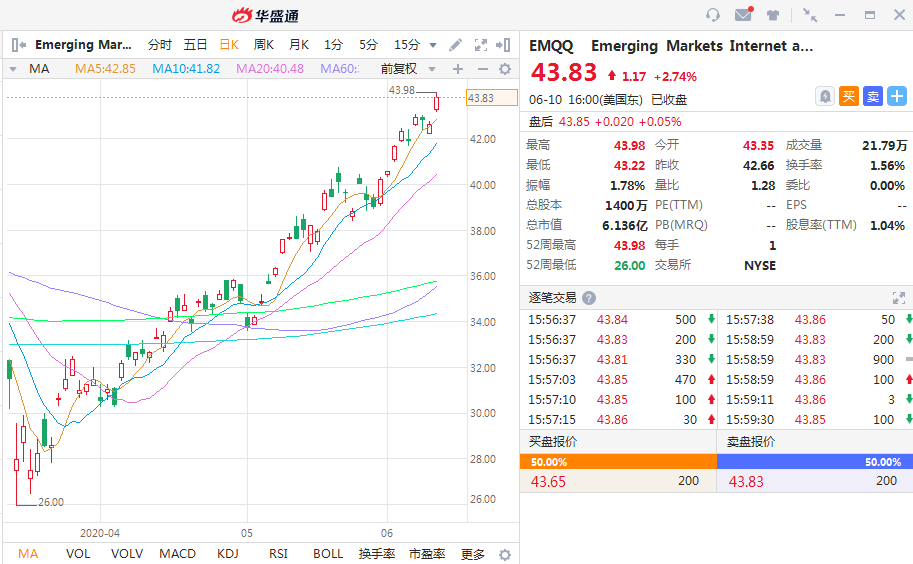The image size is (913, 564).
Task: Set a price alert bell icon
Action: tap(825, 97)
